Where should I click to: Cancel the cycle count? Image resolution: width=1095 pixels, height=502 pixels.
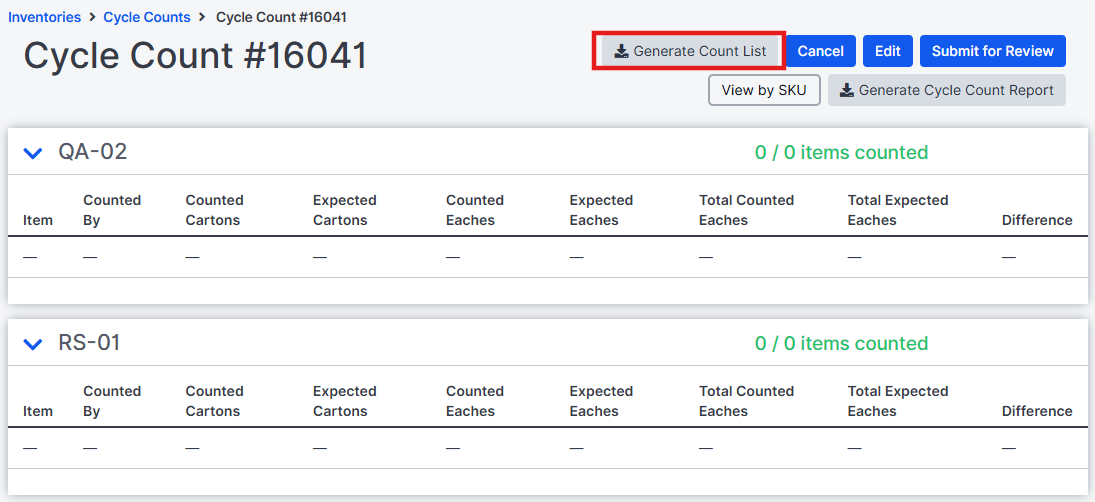coord(821,51)
